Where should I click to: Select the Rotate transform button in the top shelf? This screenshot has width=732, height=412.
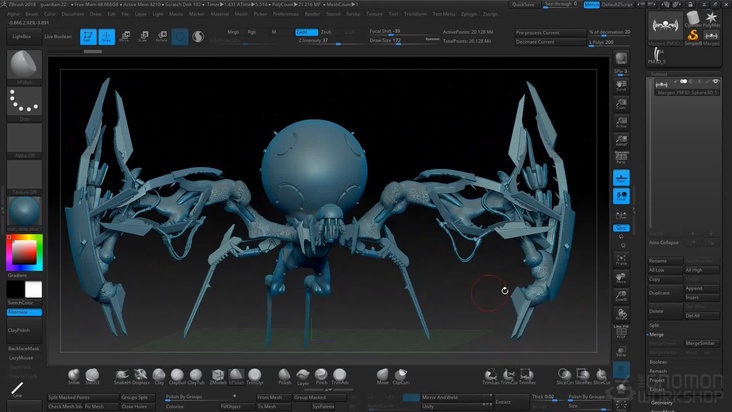(x=162, y=36)
